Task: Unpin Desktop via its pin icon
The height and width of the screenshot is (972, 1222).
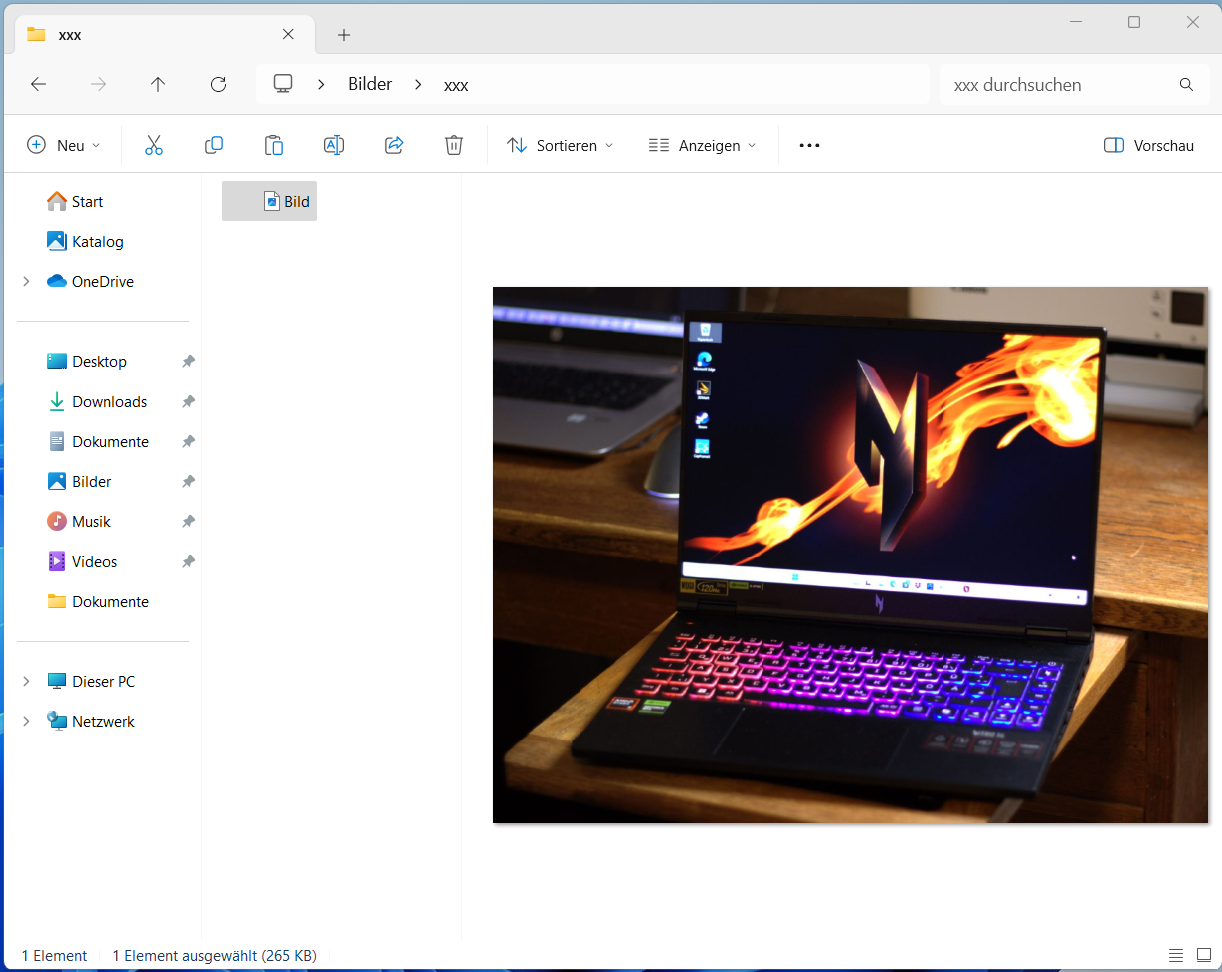Action: [x=188, y=362]
